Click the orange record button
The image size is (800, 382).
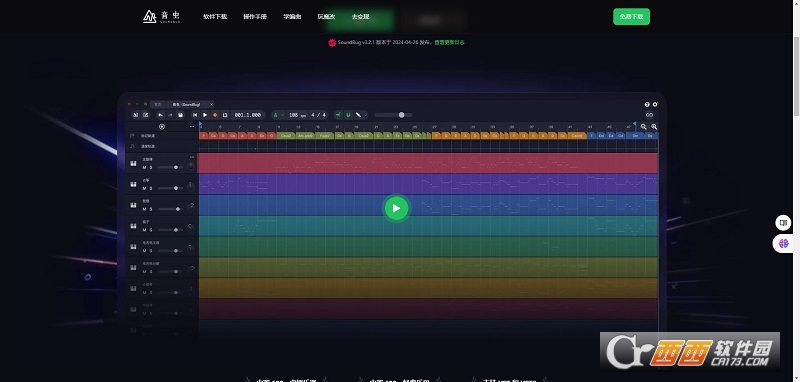(215, 115)
